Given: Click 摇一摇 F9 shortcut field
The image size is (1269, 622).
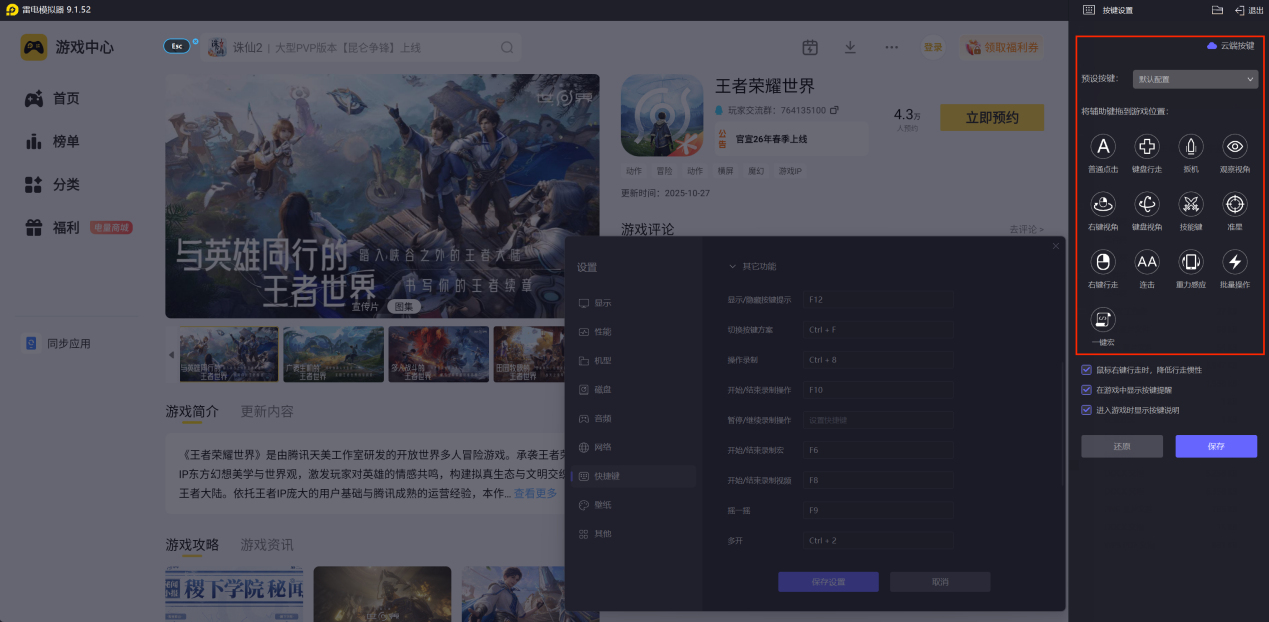Looking at the screenshot, I should click(877, 510).
